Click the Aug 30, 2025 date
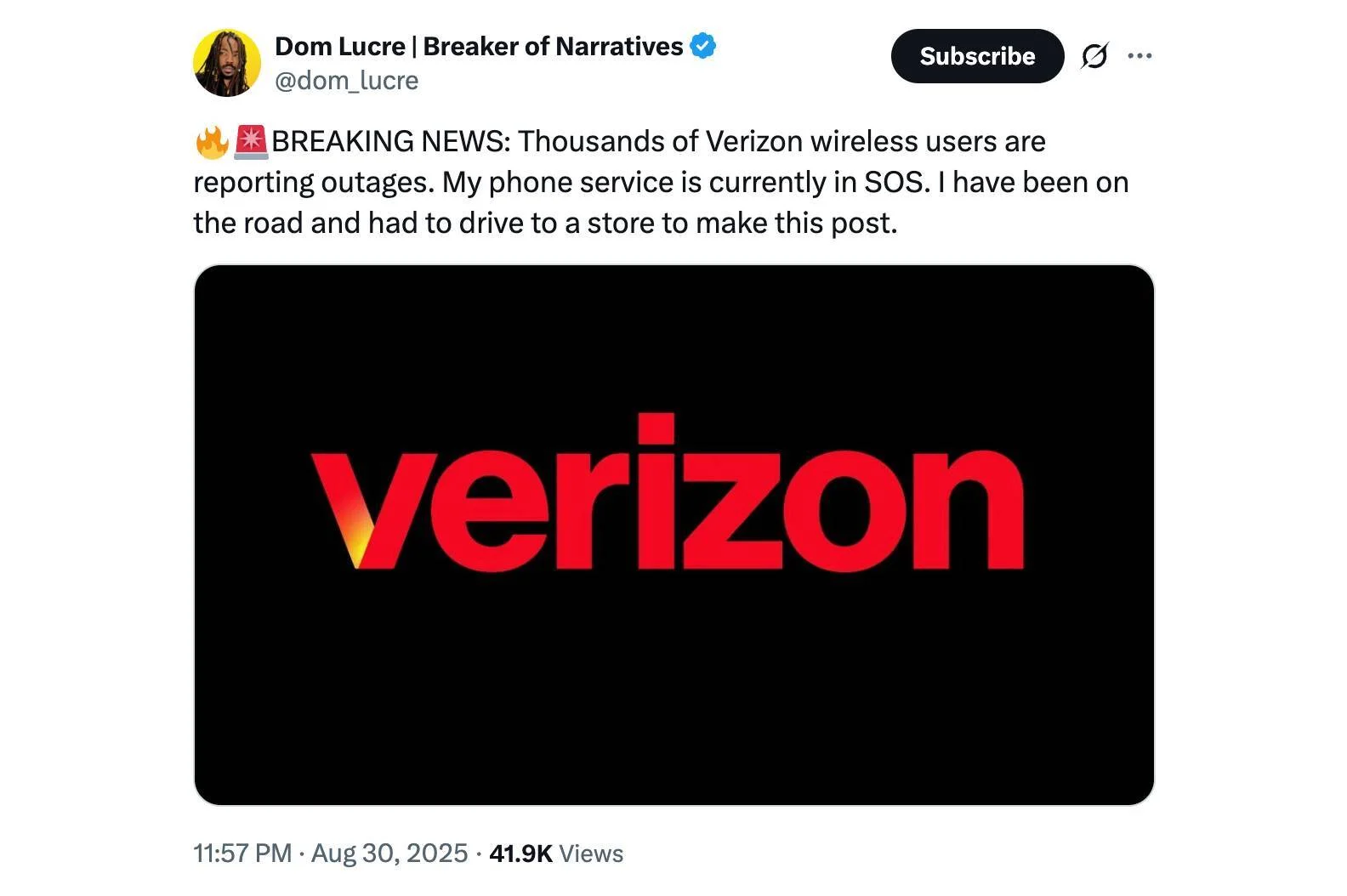 [x=389, y=853]
